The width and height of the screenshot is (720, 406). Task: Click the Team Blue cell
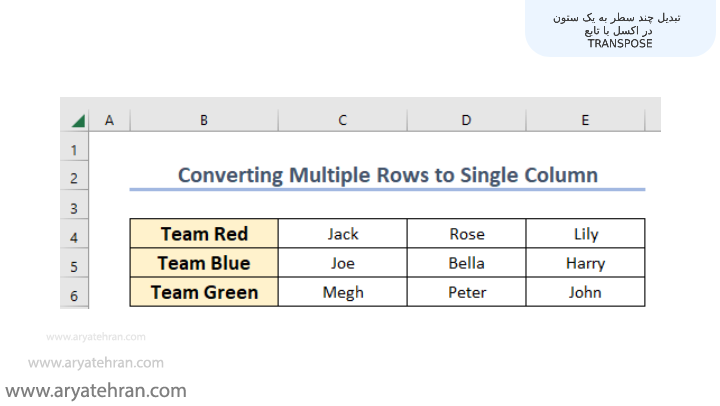pyautogui.click(x=204, y=263)
